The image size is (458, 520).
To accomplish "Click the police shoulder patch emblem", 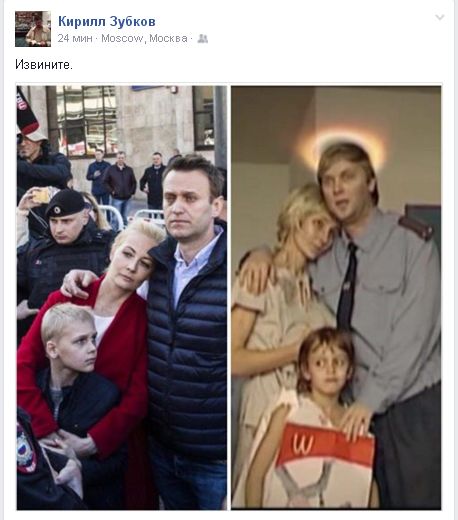I will tap(27, 448).
